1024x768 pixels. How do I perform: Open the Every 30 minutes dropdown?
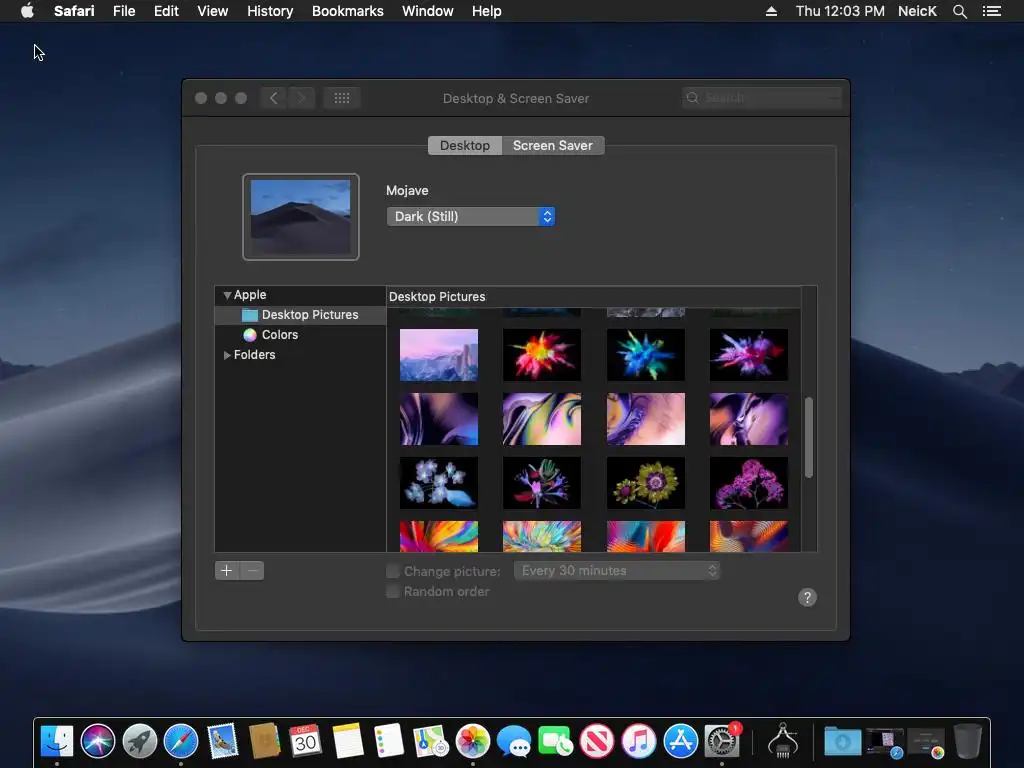click(616, 571)
